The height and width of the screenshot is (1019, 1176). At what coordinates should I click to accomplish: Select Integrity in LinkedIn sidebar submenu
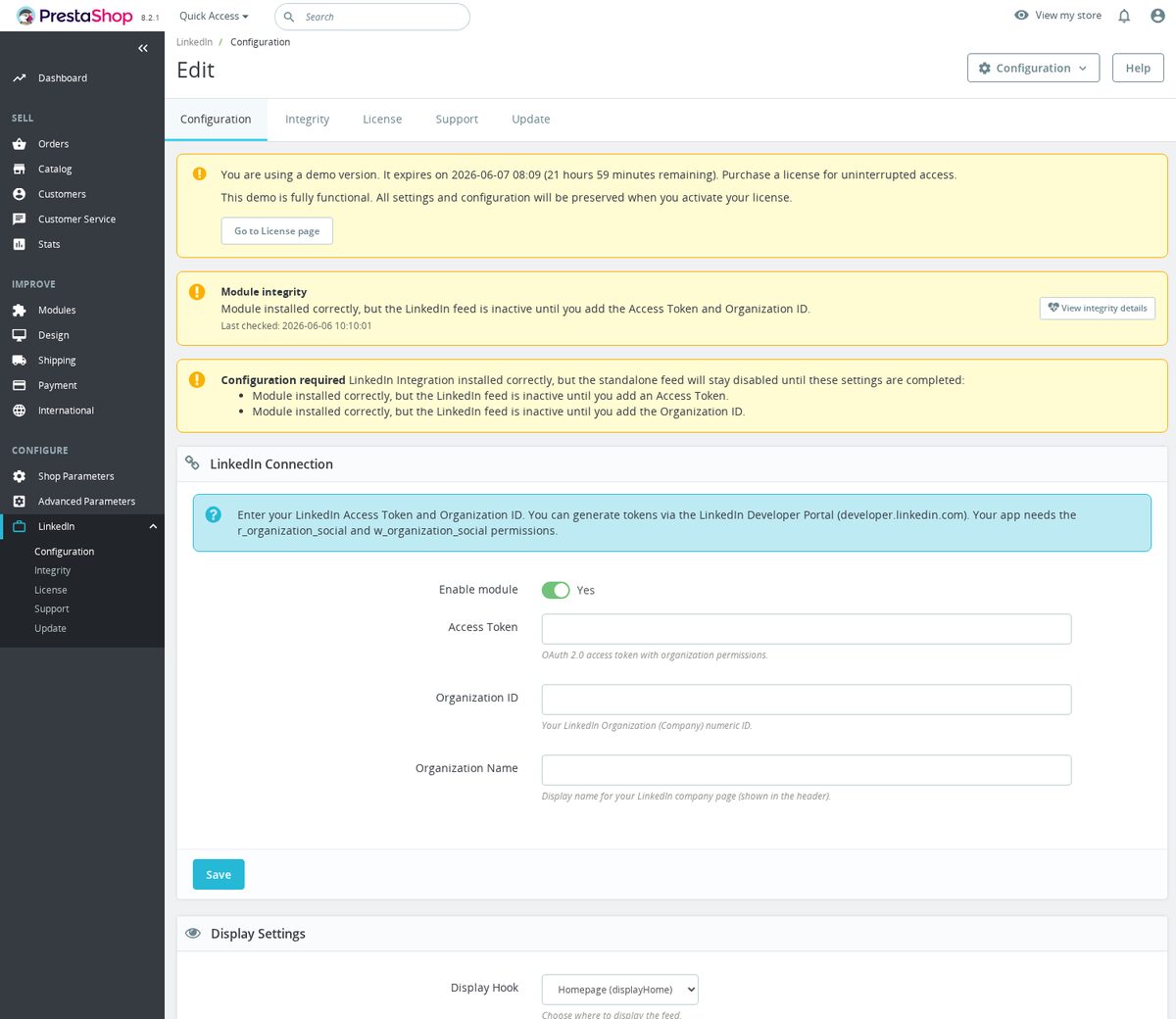pyautogui.click(x=53, y=570)
